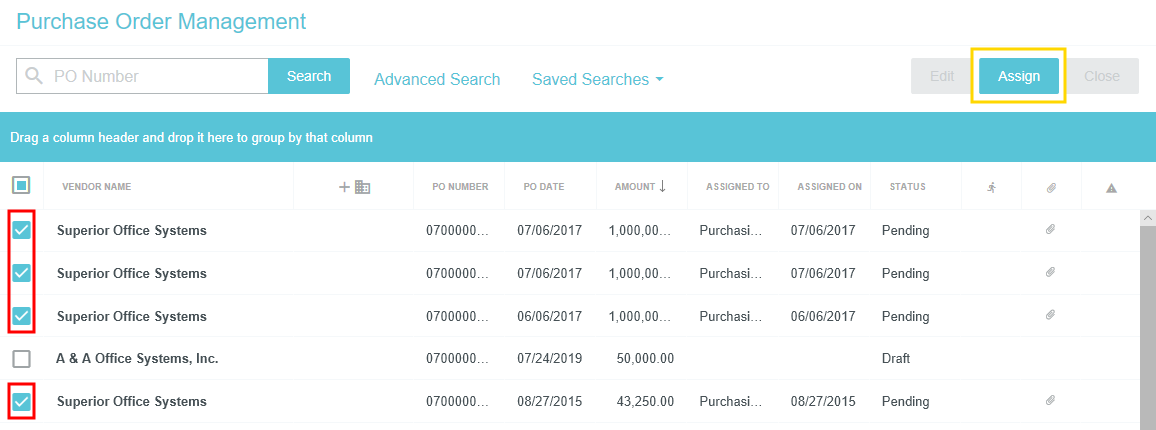Screen dimensions: 1156x430
Task: Check the A & A Office Systems row checkbox
Action: point(21,358)
